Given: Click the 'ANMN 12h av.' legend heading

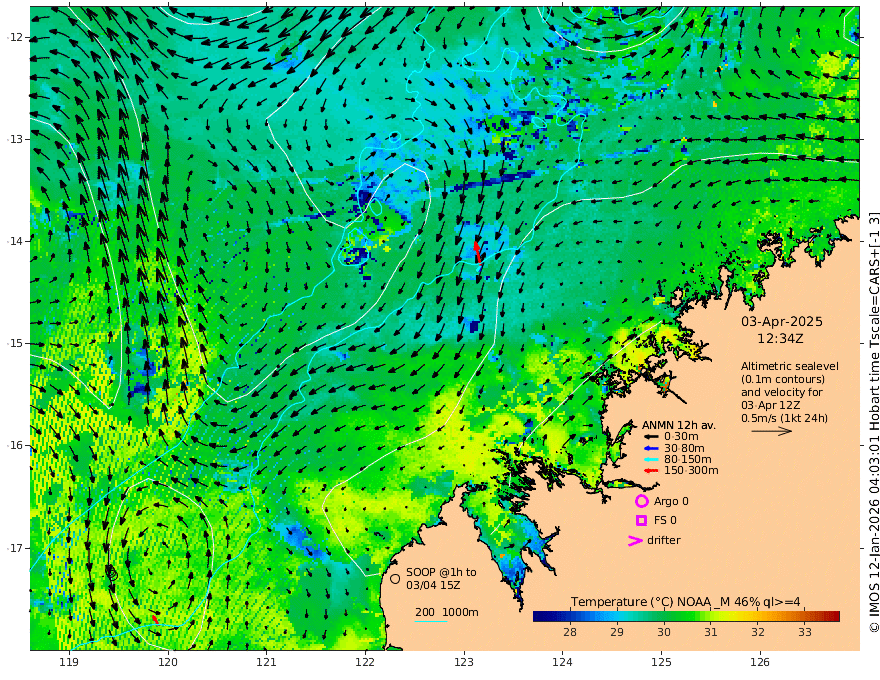Looking at the screenshot, I should (679, 425).
